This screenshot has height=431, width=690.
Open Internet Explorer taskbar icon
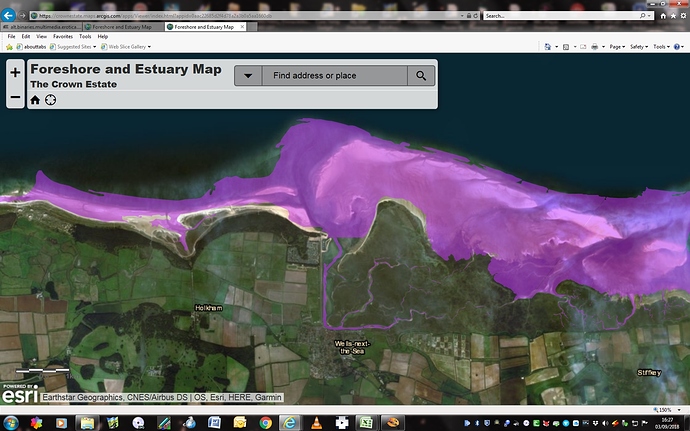290,423
